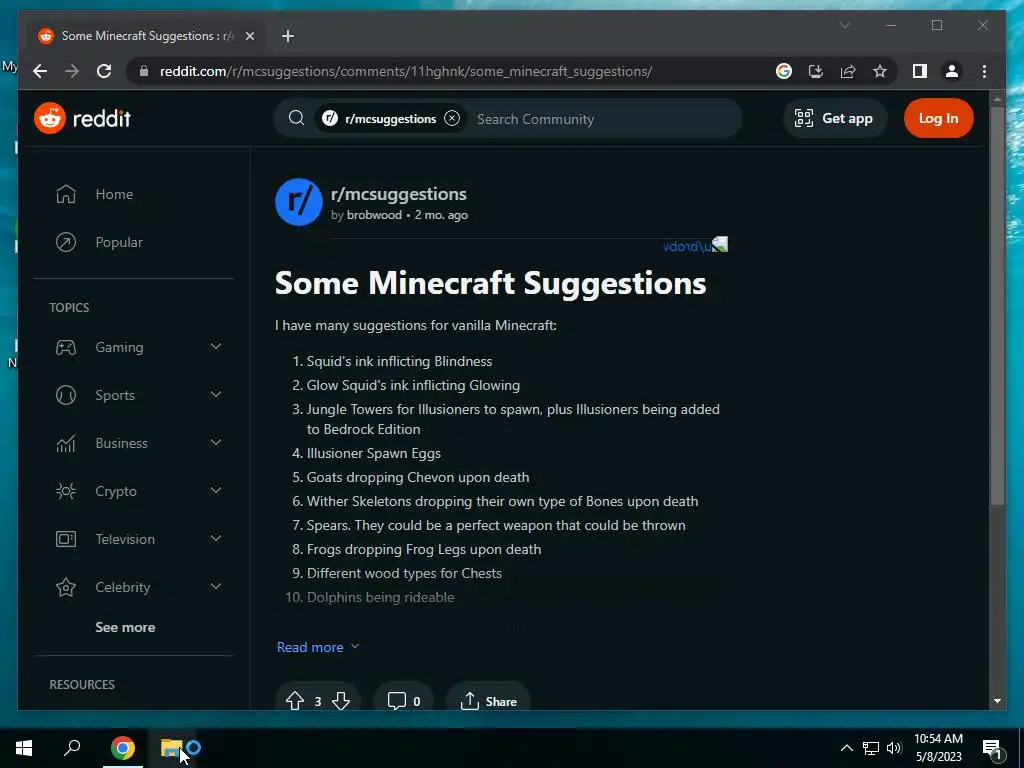Click the u/brobwood flair link

click(x=694, y=246)
